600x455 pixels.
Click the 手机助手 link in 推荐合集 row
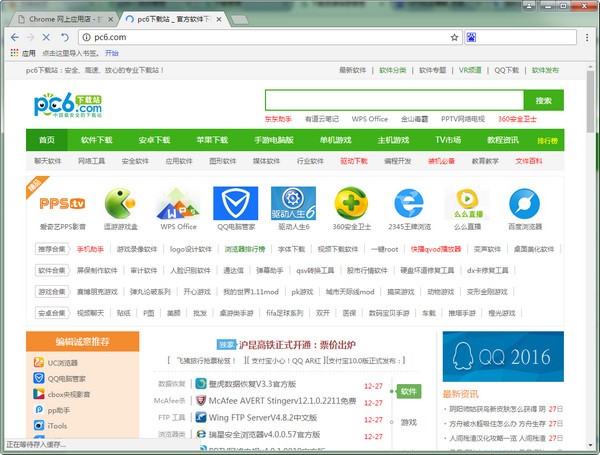[x=90, y=249]
